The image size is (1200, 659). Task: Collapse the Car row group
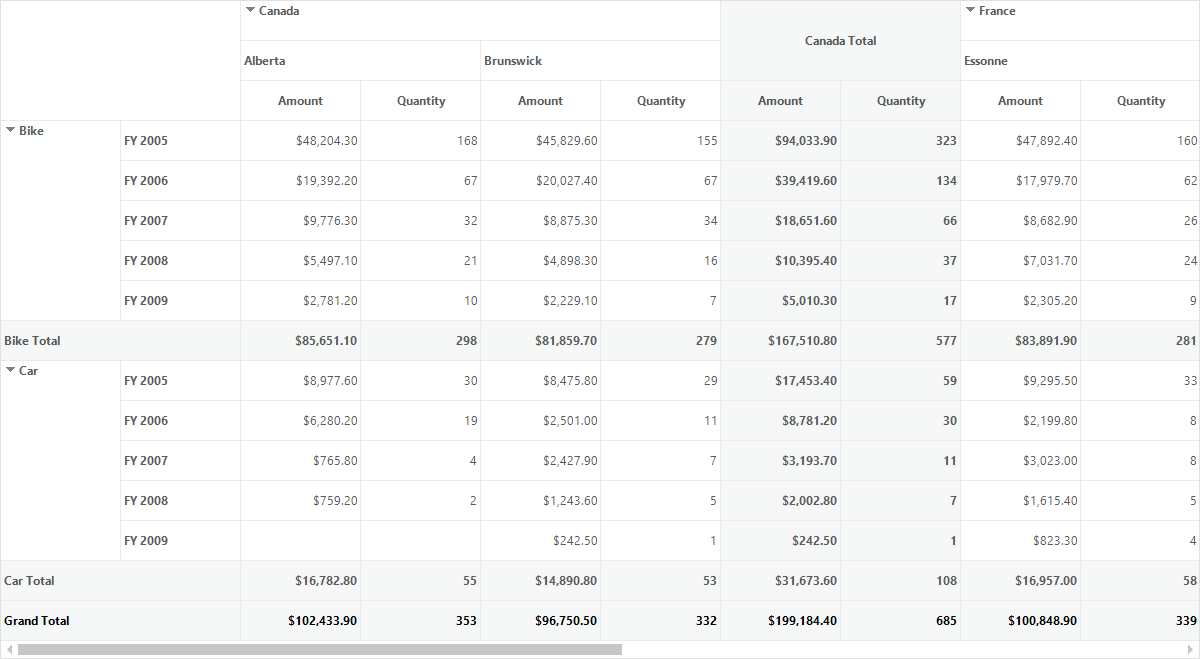click(10, 370)
